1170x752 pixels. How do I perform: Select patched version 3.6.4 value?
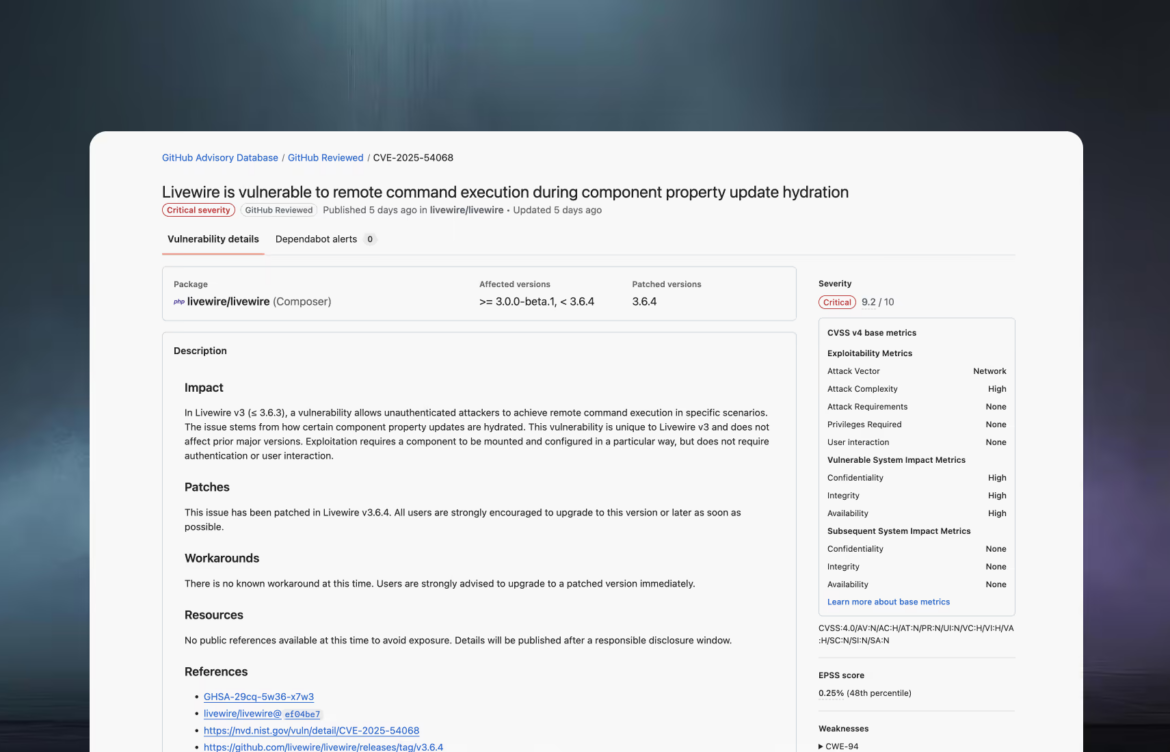pyautogui.click(x=644, y=302)
